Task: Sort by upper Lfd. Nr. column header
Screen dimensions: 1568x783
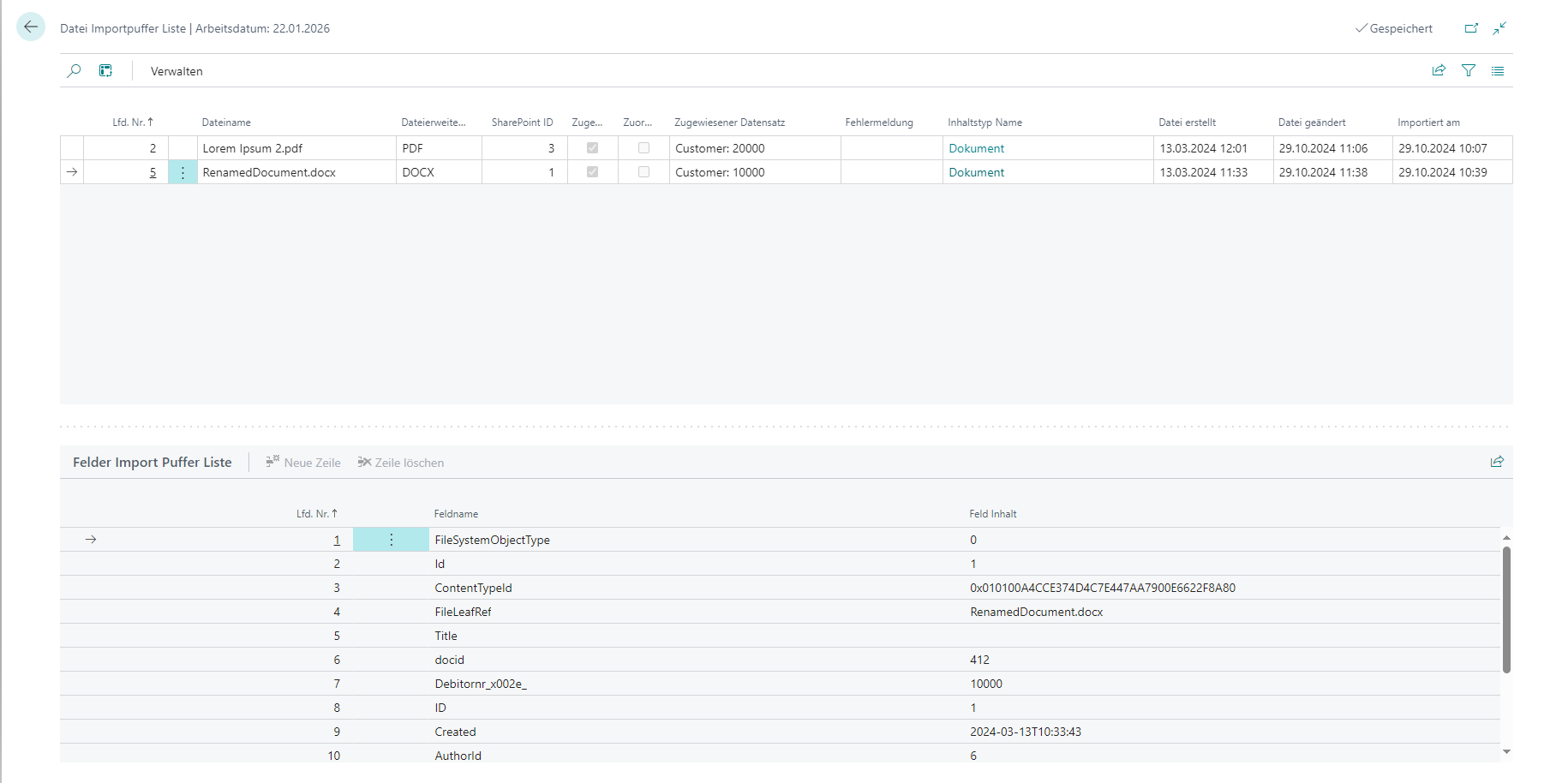Action: (x=133, y=123)
